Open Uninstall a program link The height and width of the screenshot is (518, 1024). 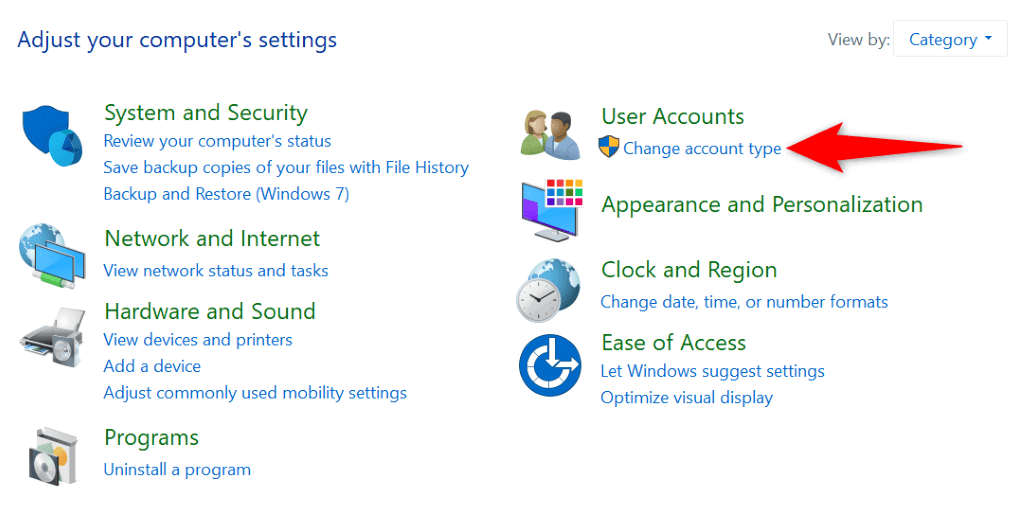point(177,469)
